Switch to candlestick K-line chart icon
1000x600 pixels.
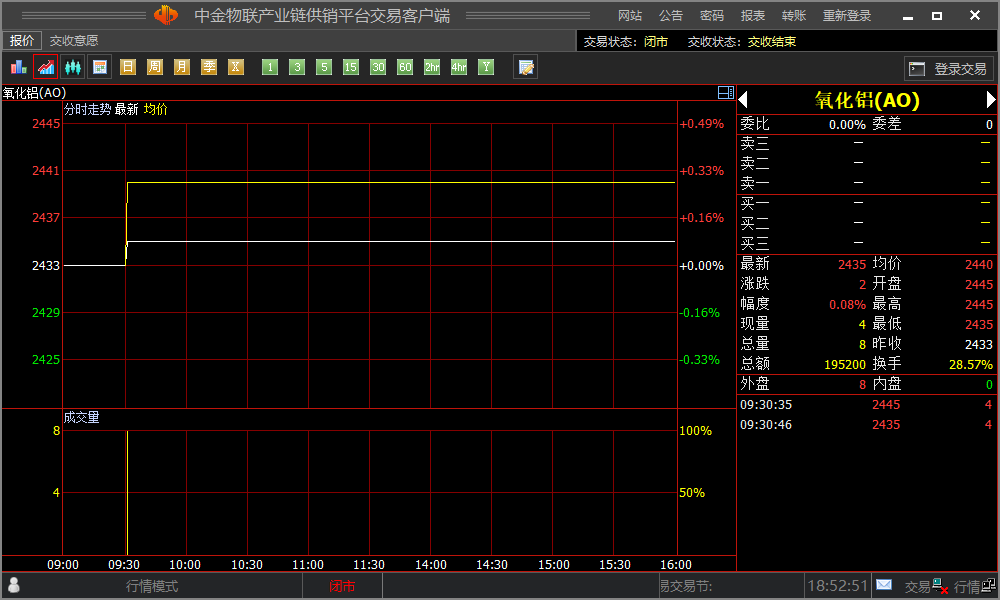[x=73, y=67]
